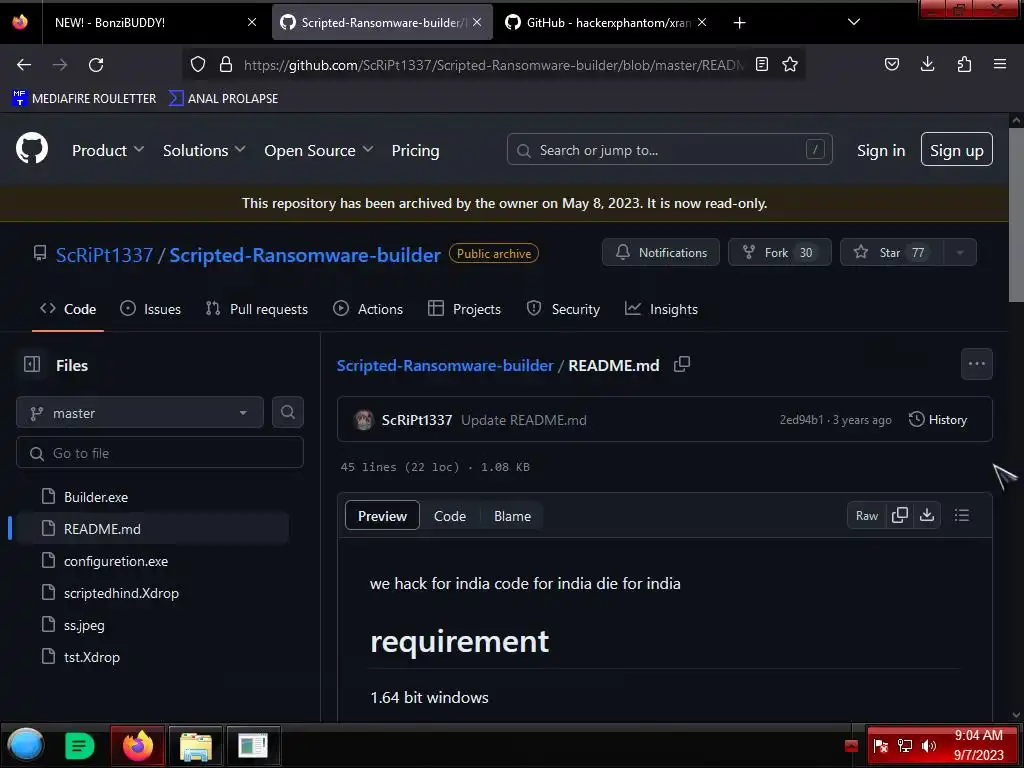Select the Code tab
The image size is (1024, 768).
[x=68, y=309]
